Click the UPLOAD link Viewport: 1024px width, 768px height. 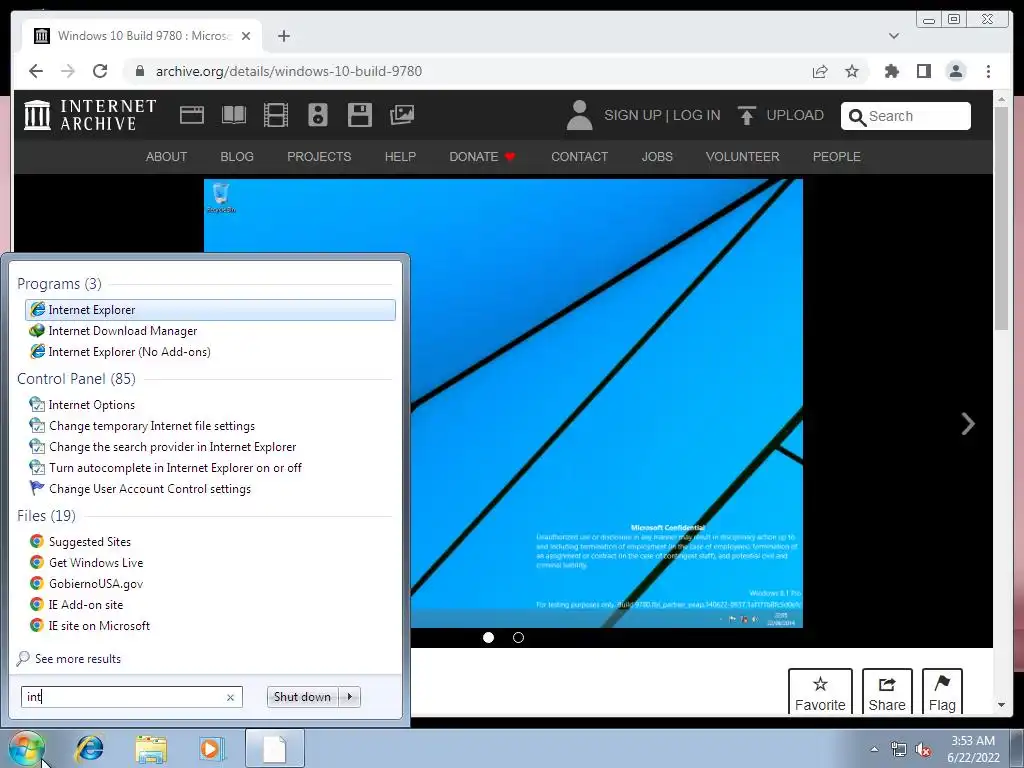781,116
